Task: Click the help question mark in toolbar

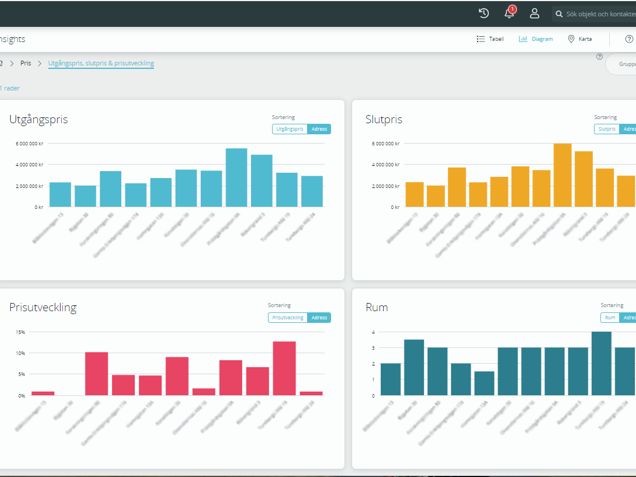Action: (629, 39)
